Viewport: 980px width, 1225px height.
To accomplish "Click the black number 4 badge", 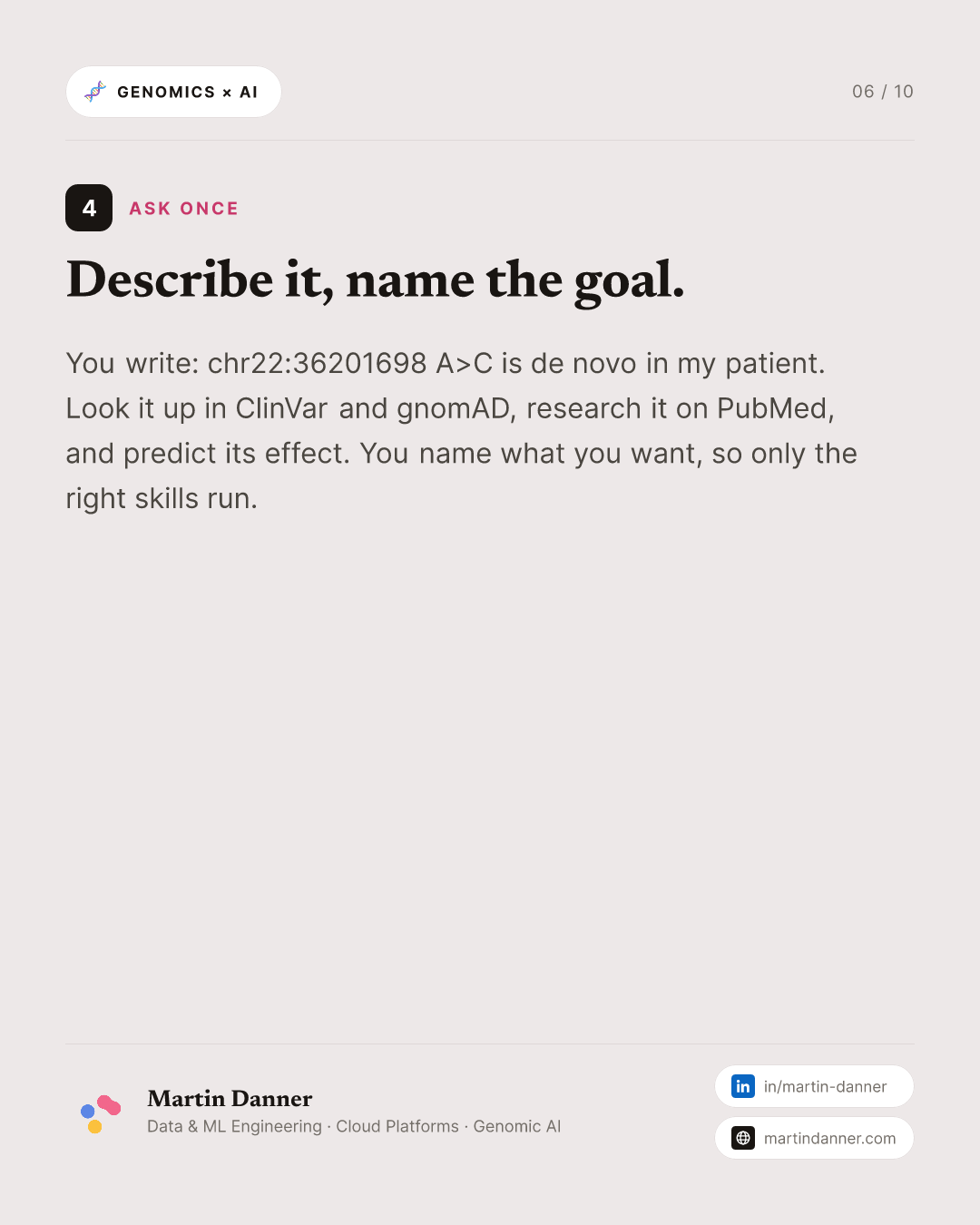I will point(89,208).
